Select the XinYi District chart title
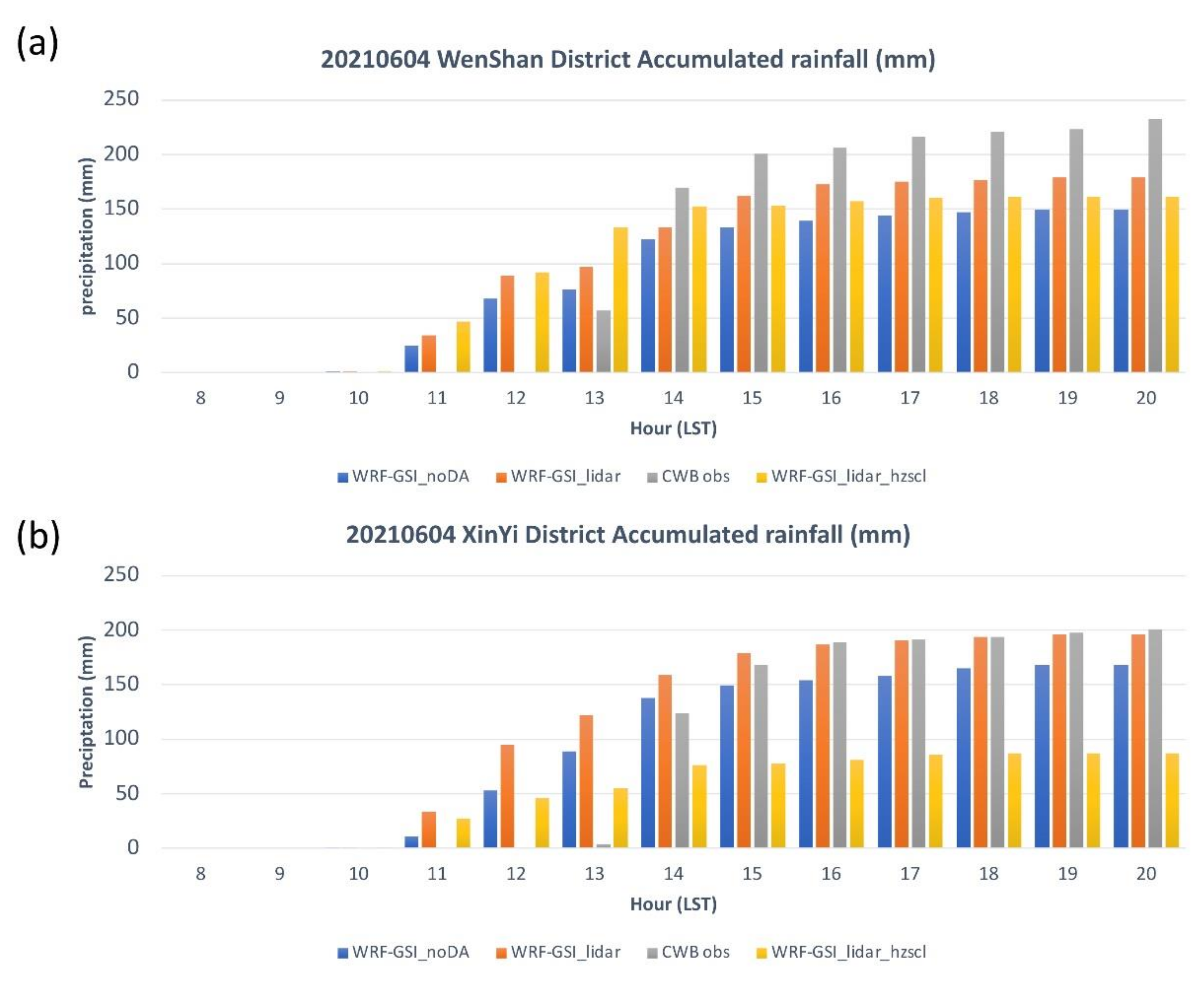Image resolution: width=1204 pixels, height=985 pixels. click(x=628, y=535)
